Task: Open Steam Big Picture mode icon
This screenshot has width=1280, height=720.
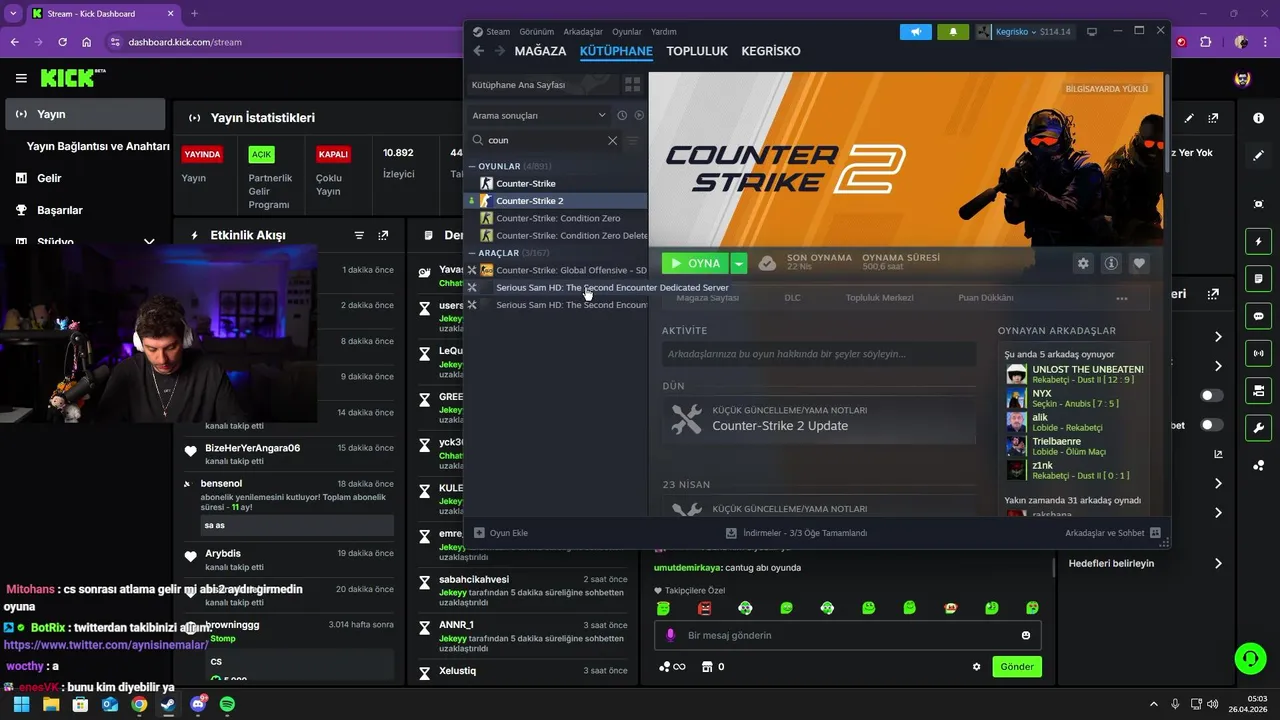Action: 1092,31
